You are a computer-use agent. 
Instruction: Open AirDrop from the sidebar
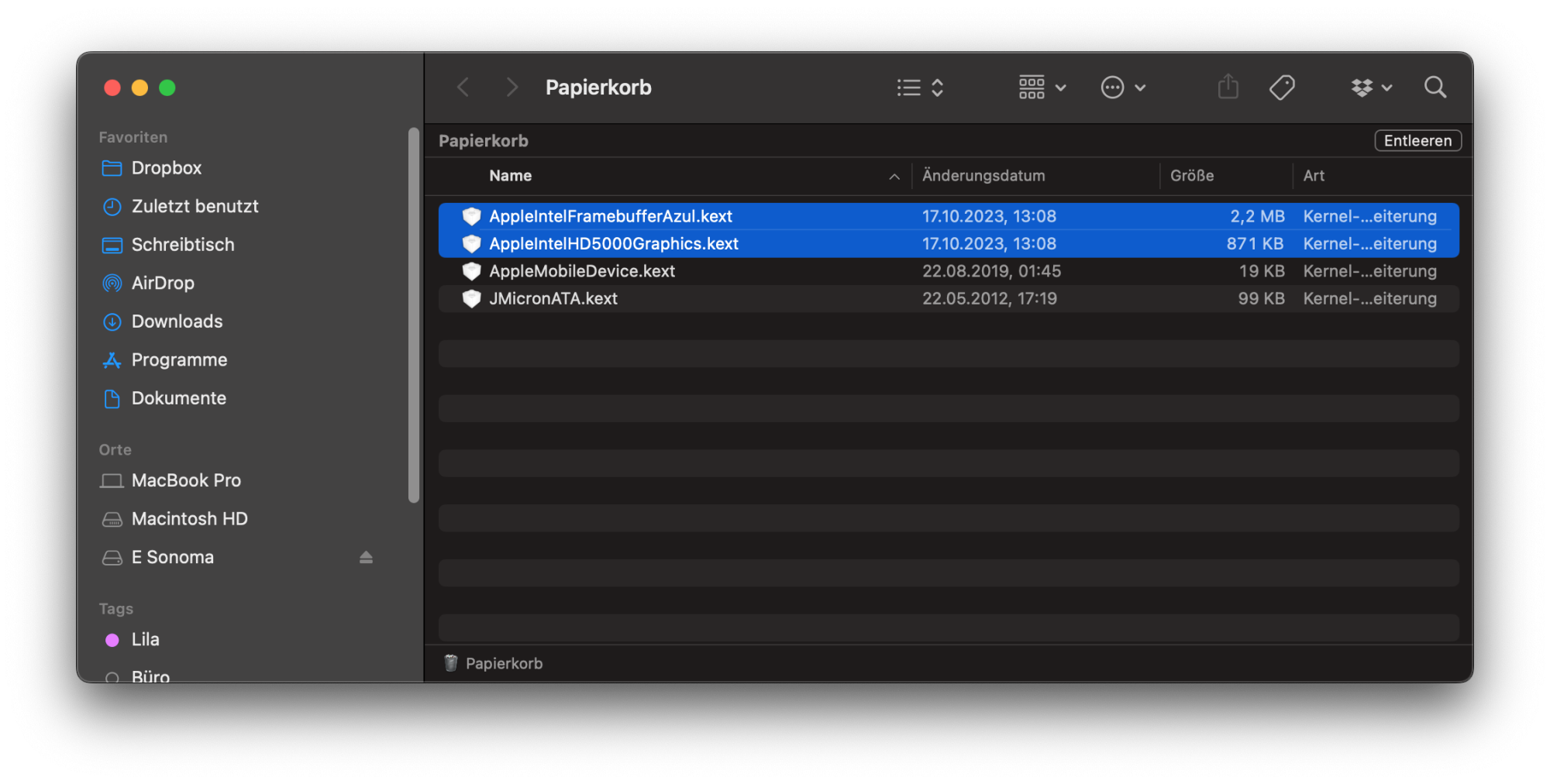[x=163, y=284]
